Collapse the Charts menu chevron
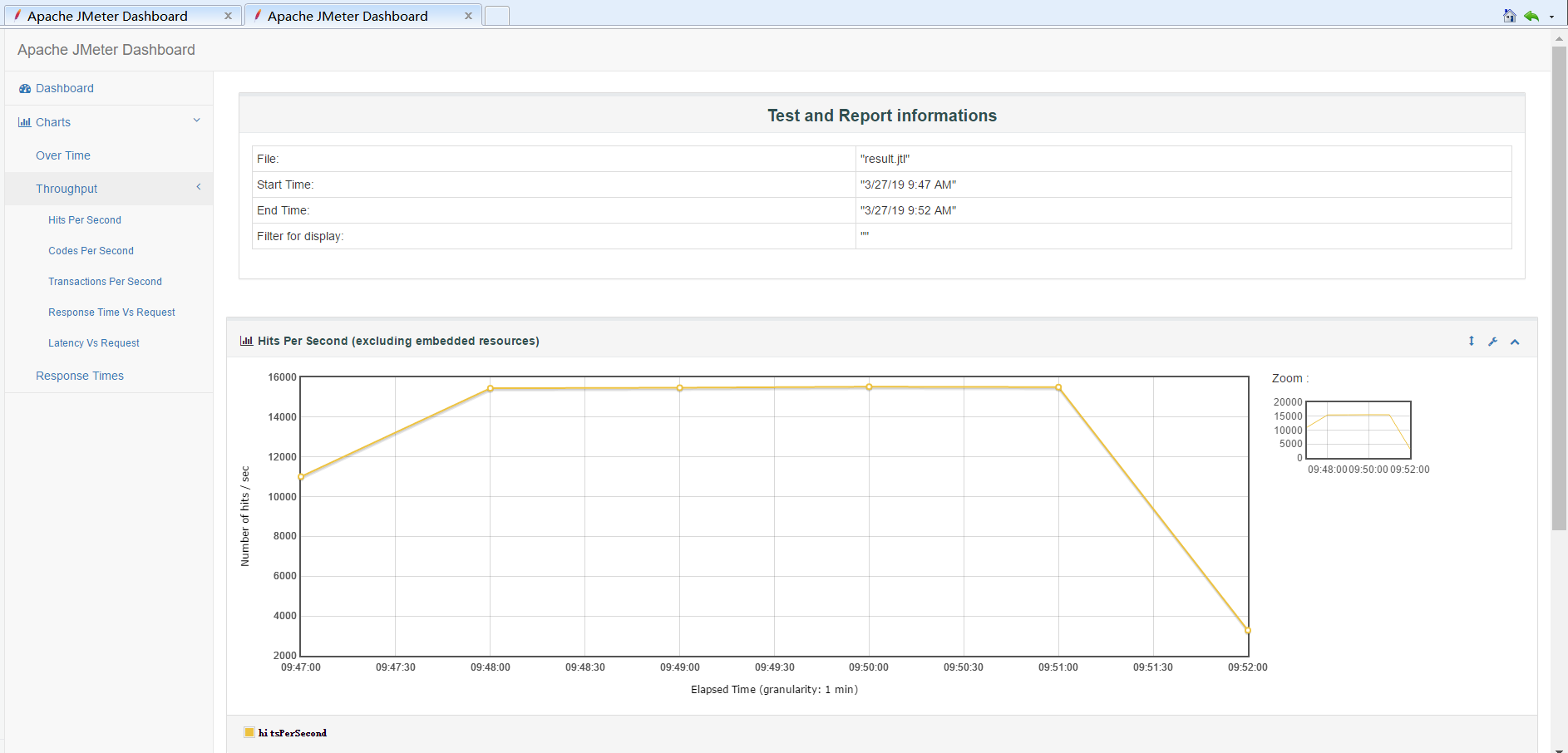 (197, 121)
